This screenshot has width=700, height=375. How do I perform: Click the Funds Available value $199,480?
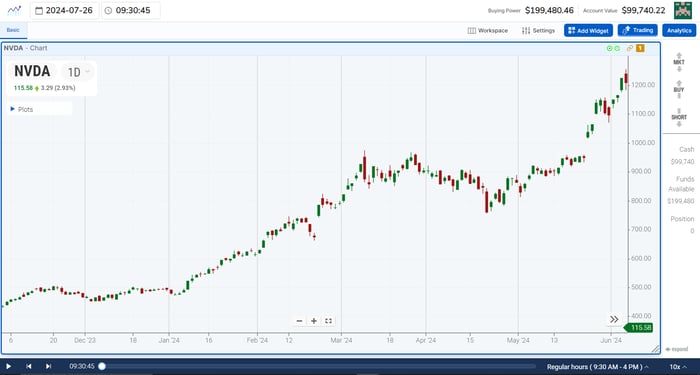(680, 201)
